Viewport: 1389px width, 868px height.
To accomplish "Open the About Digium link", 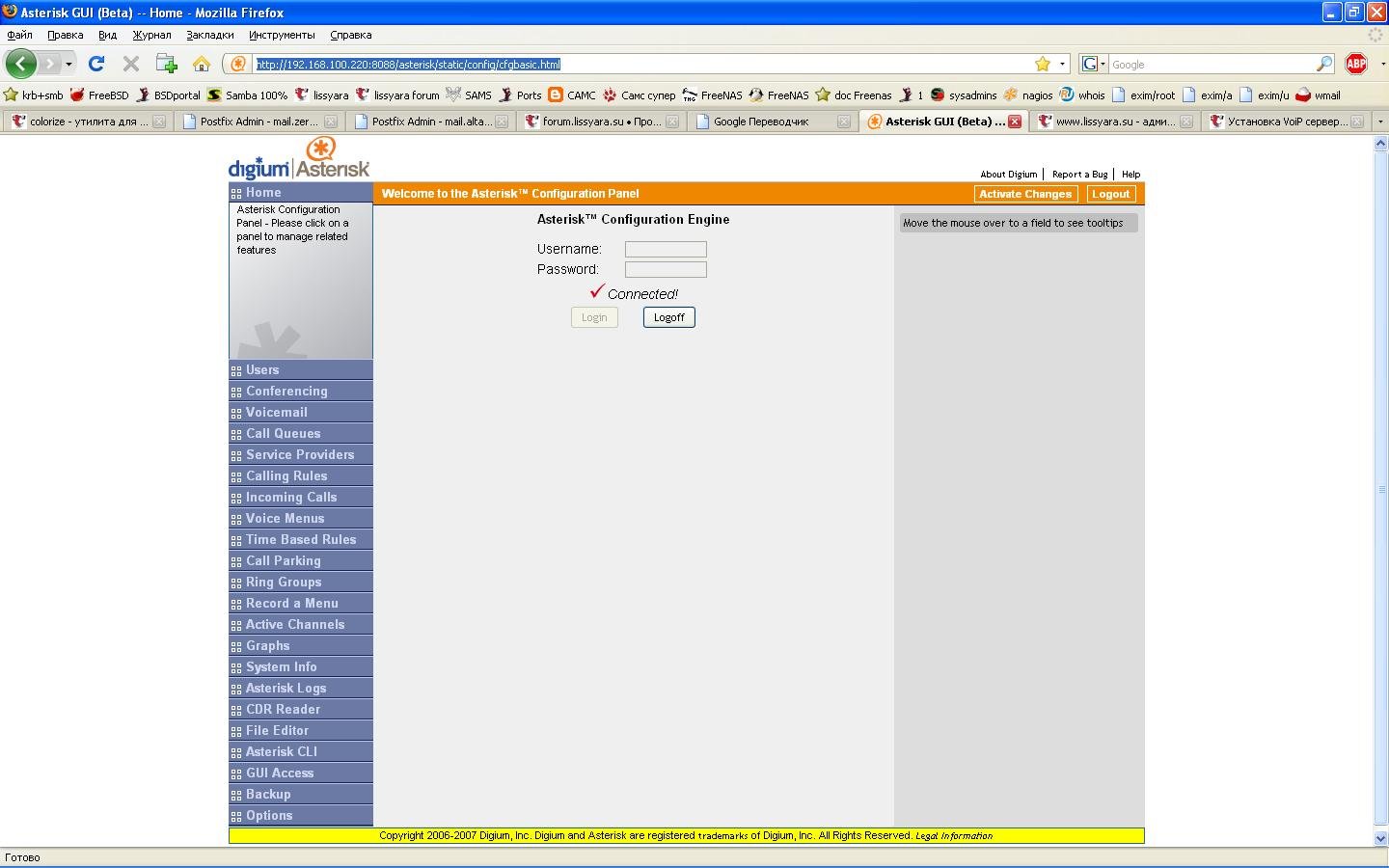I will [1009, 175].
